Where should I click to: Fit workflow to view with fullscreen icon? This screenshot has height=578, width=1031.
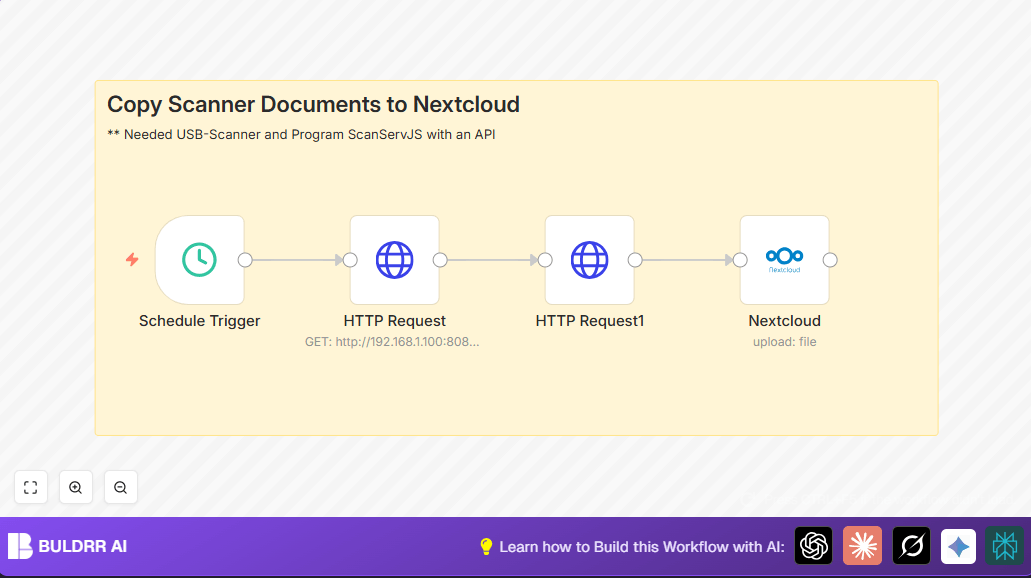(31, 487)
